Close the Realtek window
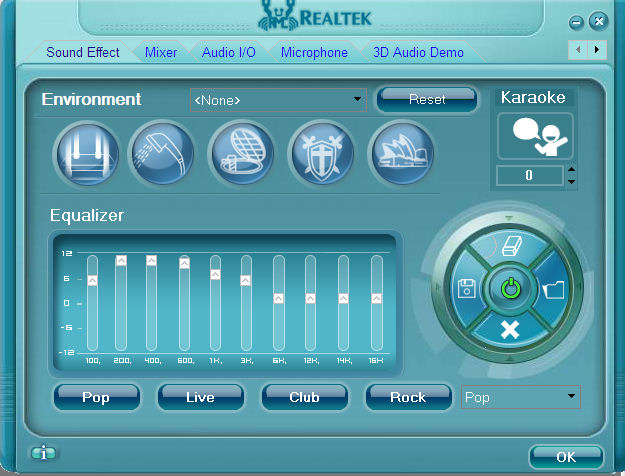Viewport: 625px width, 476px height. (x=599, y=21)
